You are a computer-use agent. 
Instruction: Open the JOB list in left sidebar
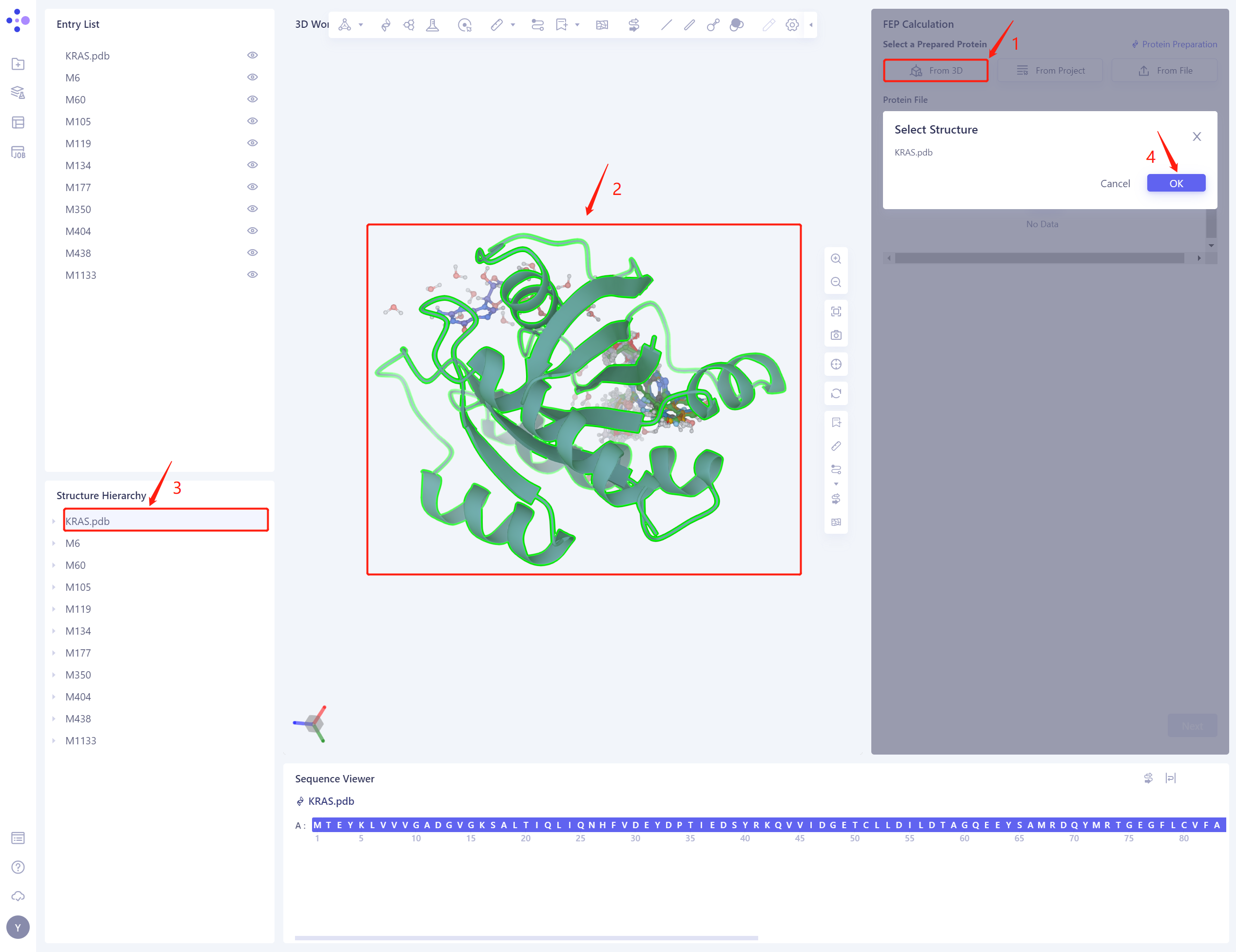tap(18, 153)
